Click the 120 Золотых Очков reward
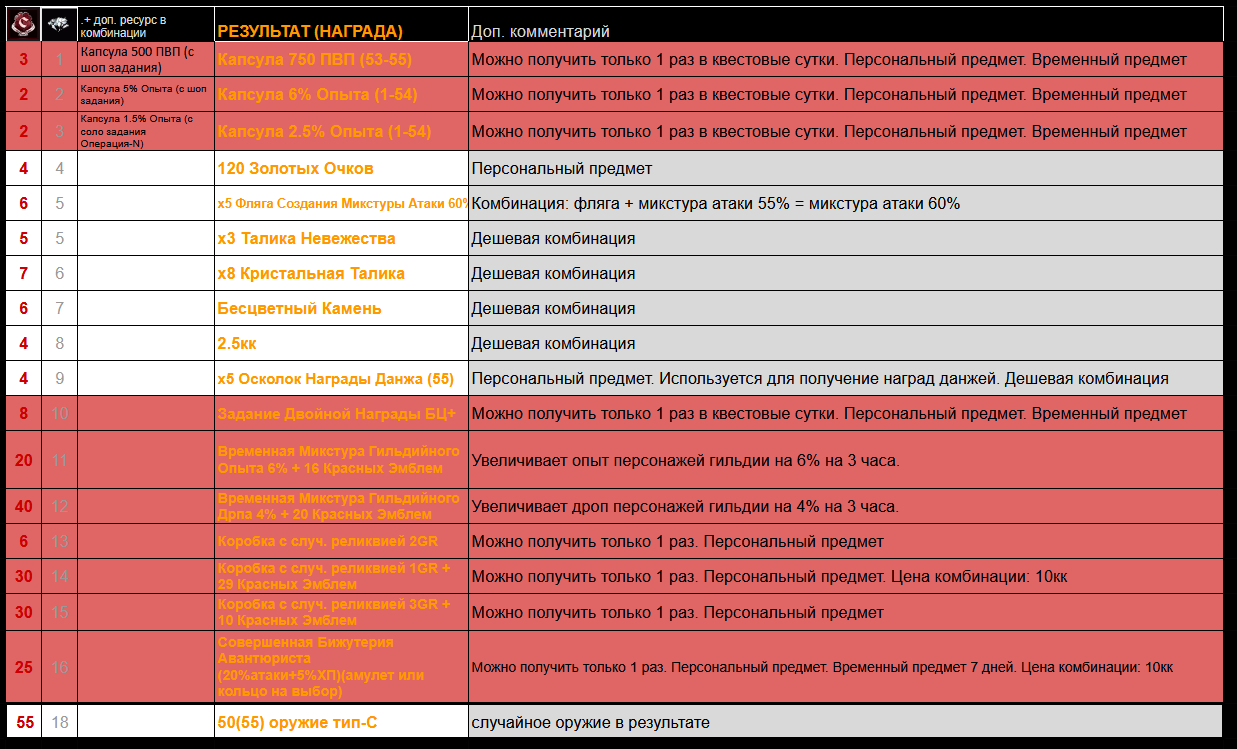The width and height of the screenshot is (1237, 749). (x=295, y=168)
